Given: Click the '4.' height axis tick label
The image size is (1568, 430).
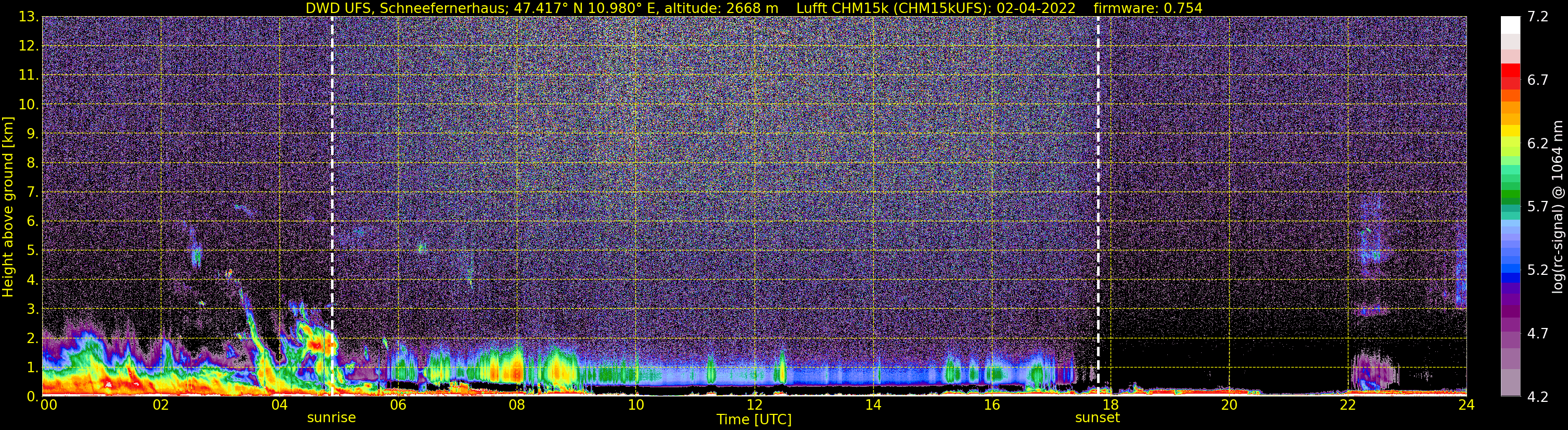Looking at the screenshot, I should pos(33,280).
